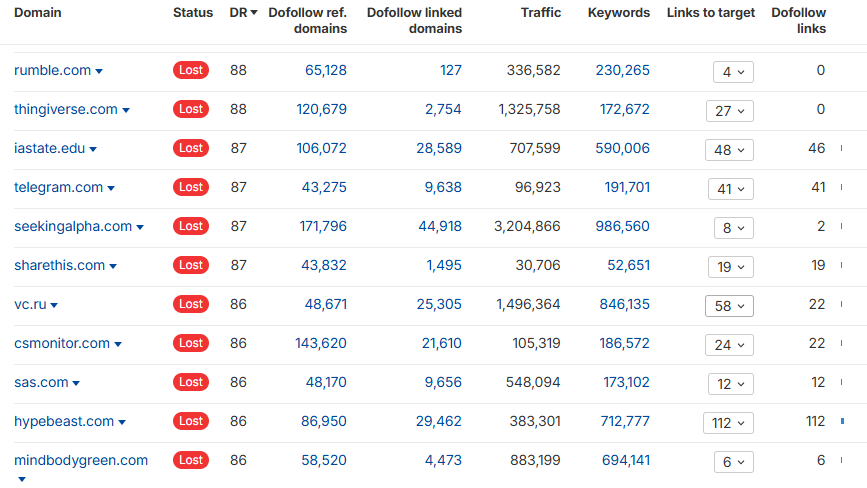
Task: Click csmonitor.com keywords value 186,572
Action: click(x=625, y=343)
